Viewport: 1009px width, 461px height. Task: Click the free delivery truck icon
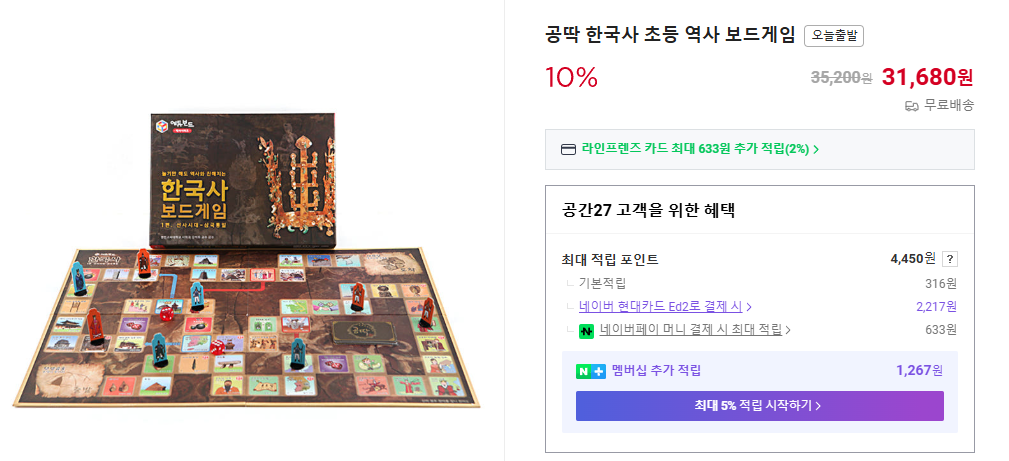coord(911,106)
